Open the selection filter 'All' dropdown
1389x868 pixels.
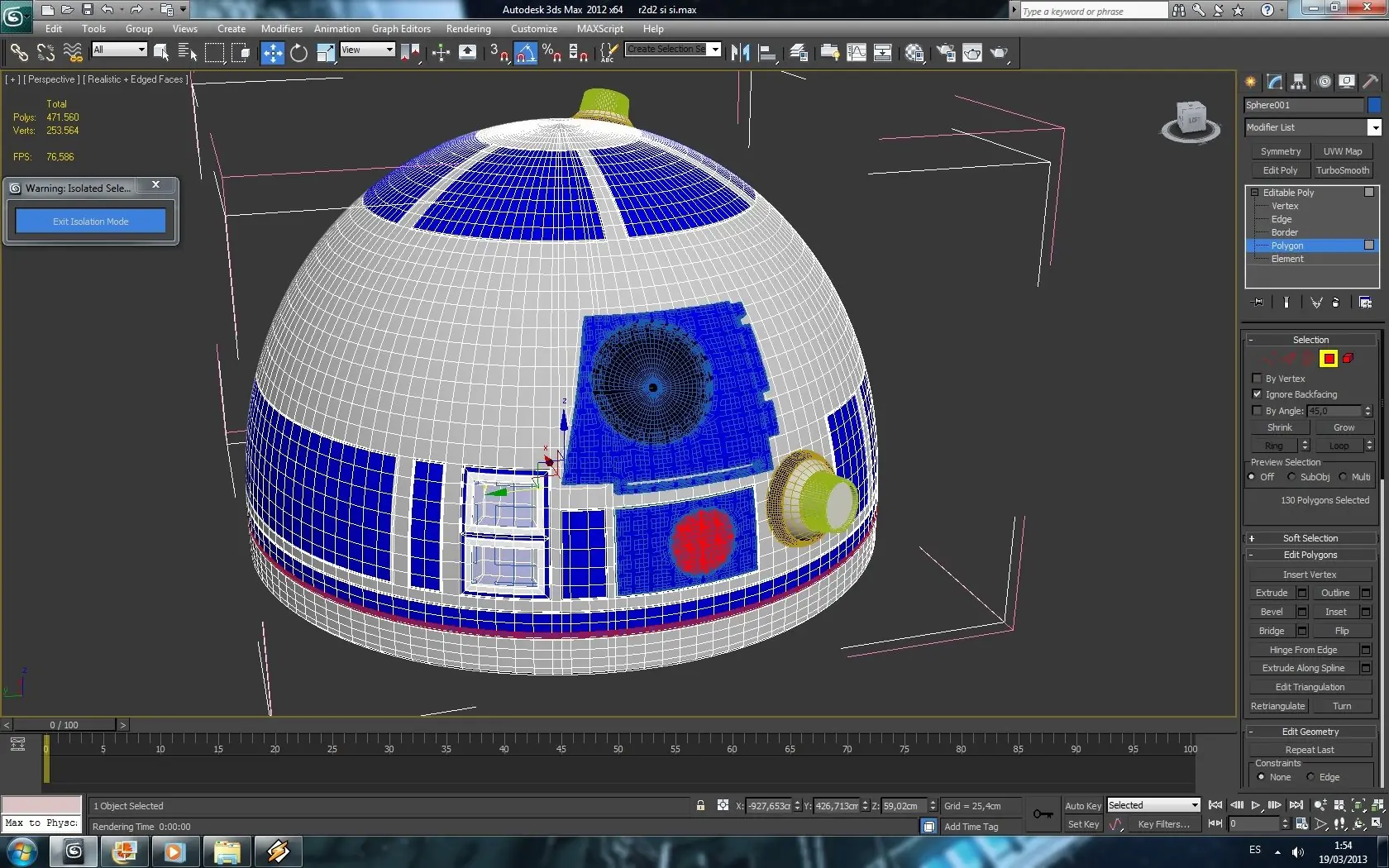119,50
